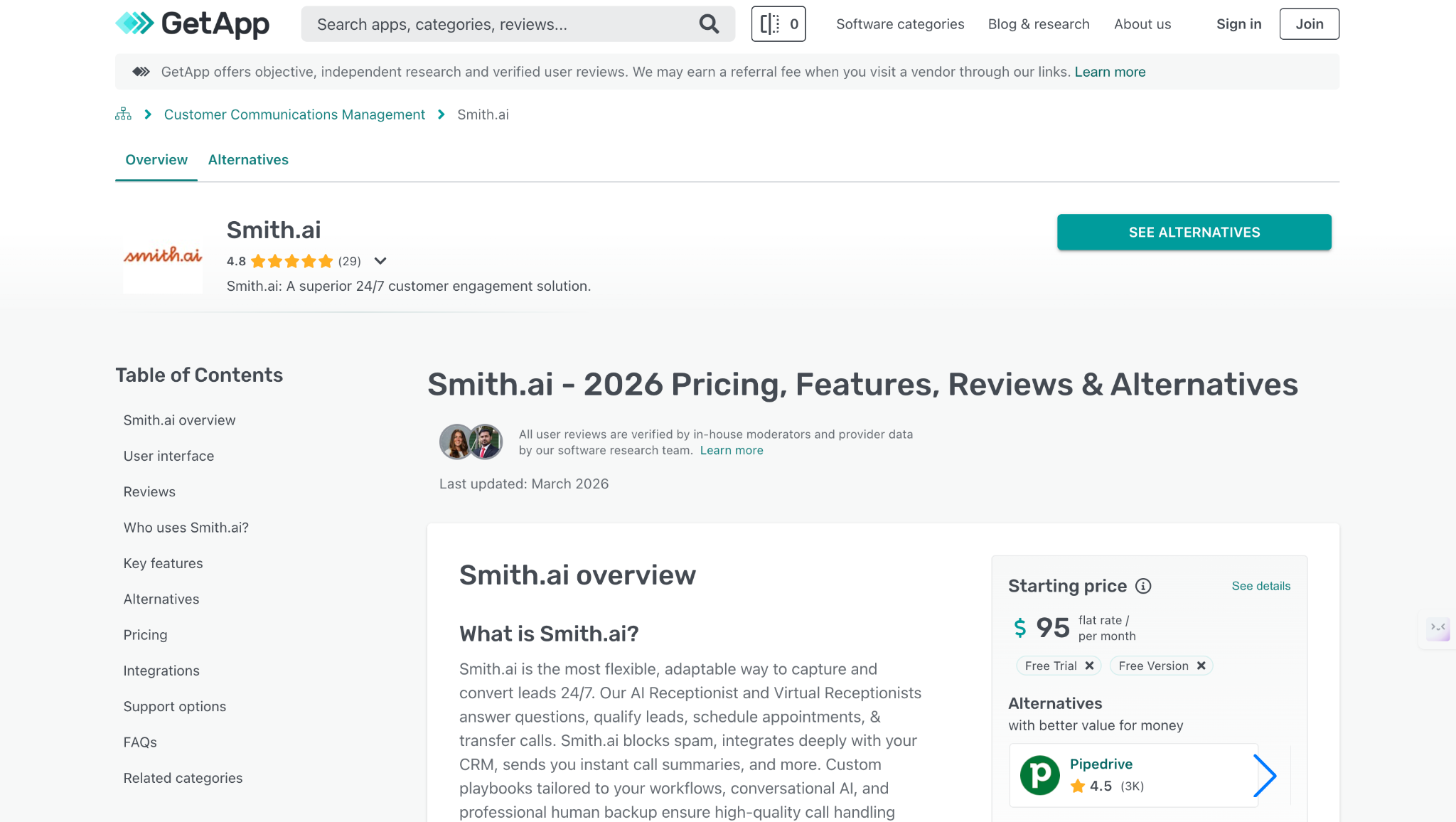Jump to Smith.ai overview in contents
This screenshot has height=822, width=1456.
pyautogui.click(x=179, y=420)
